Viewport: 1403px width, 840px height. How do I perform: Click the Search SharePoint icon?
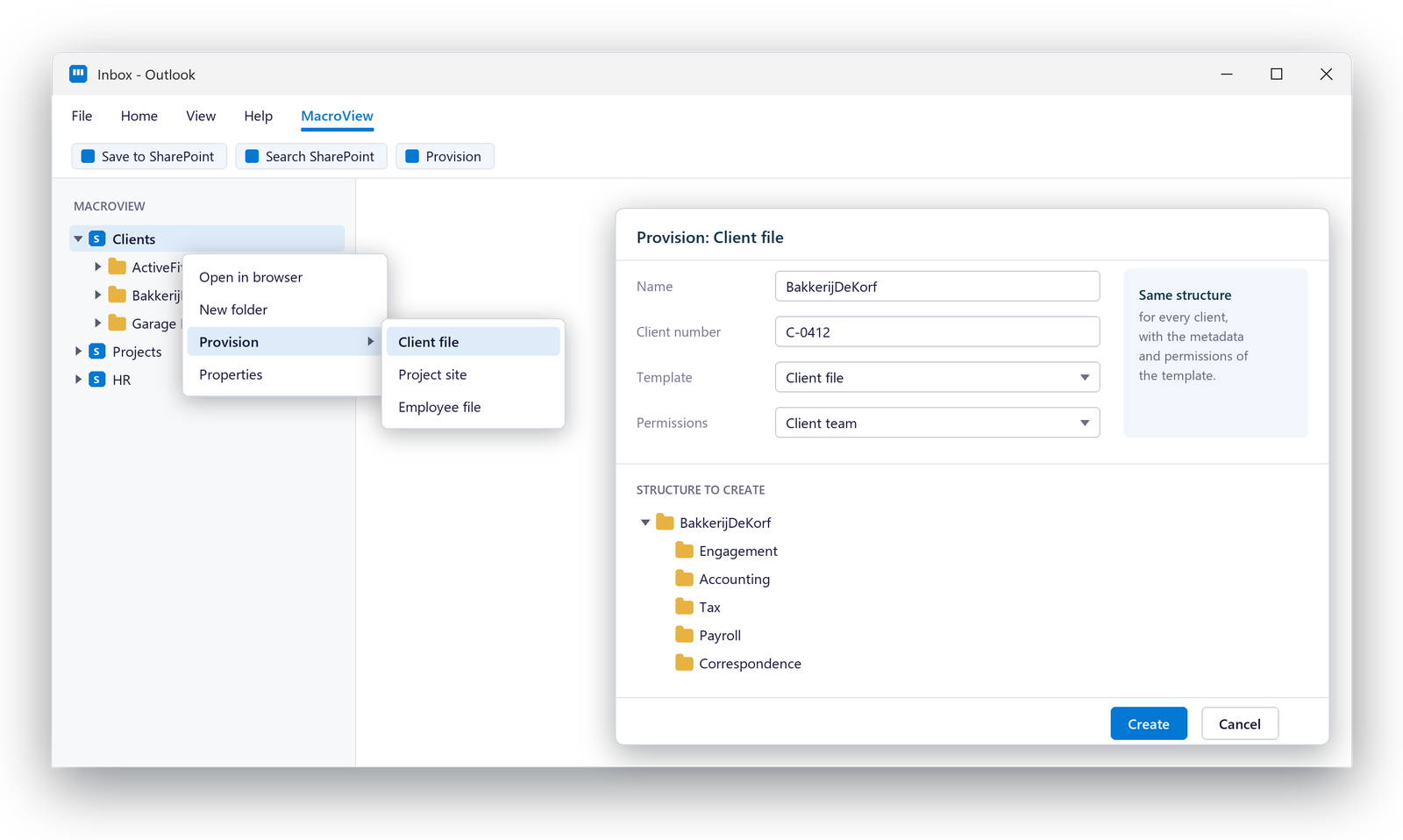tap(252, 156)
